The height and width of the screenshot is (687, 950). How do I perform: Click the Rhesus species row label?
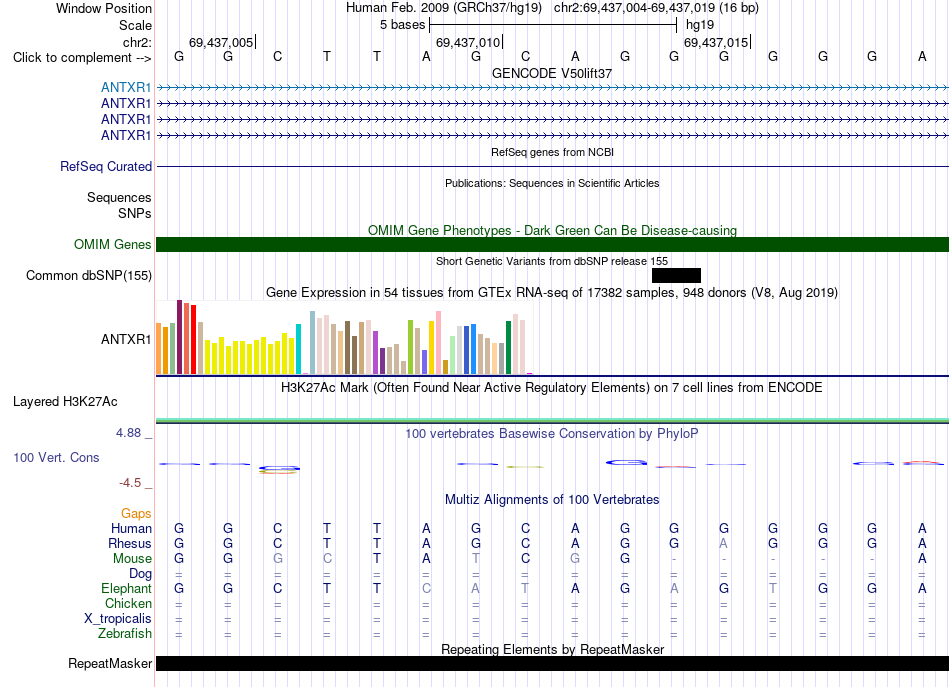pyautogui.click(x=130, y=543)
